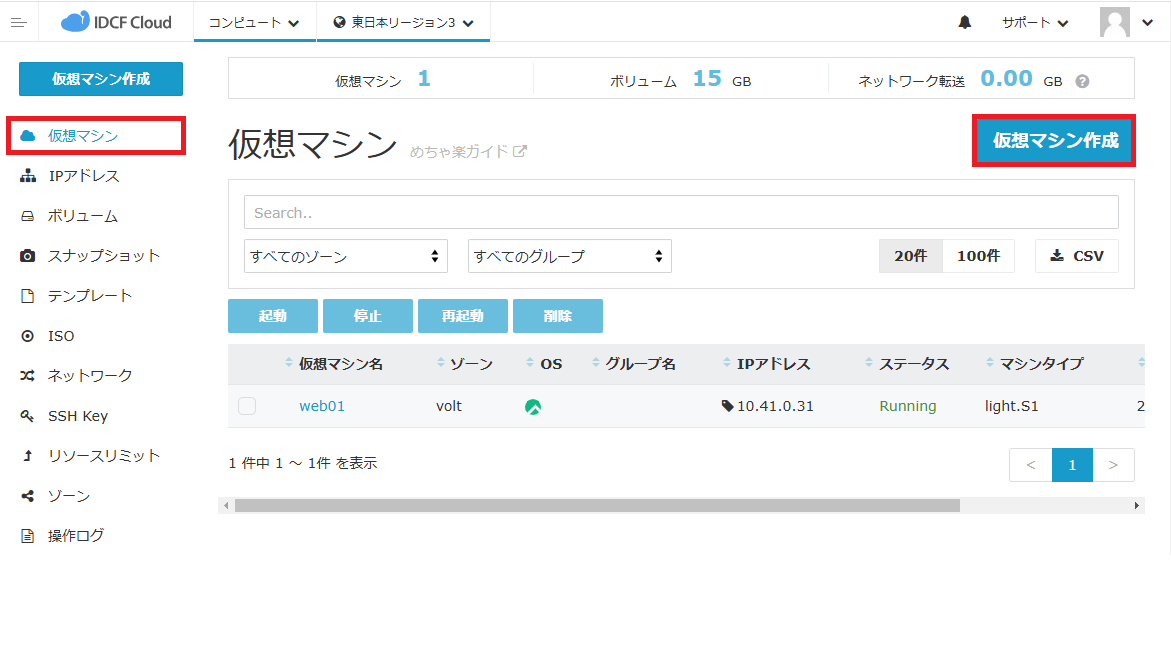Click the horizontal table scrollbar

tap(597, 506)
